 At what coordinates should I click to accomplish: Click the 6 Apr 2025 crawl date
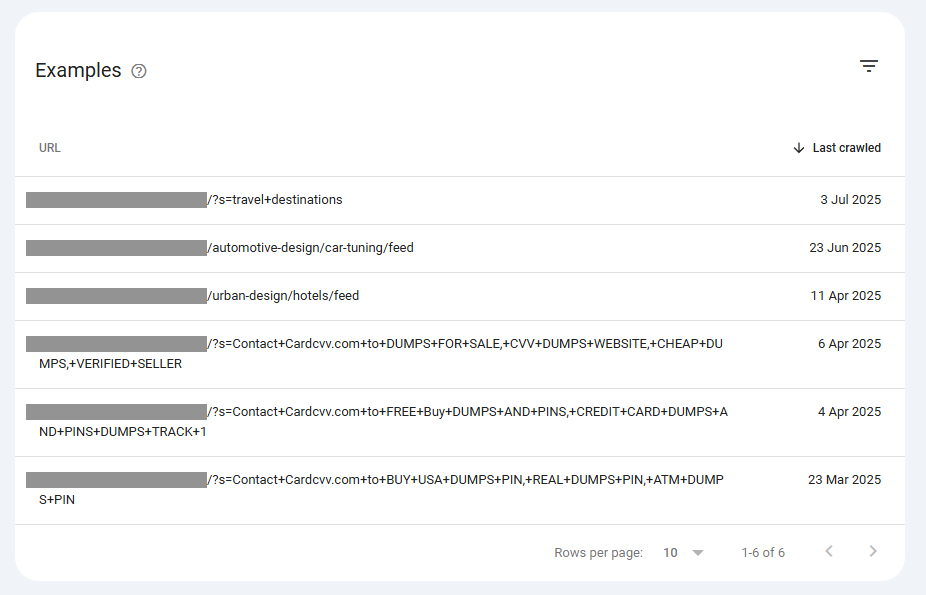coord(849,344)
